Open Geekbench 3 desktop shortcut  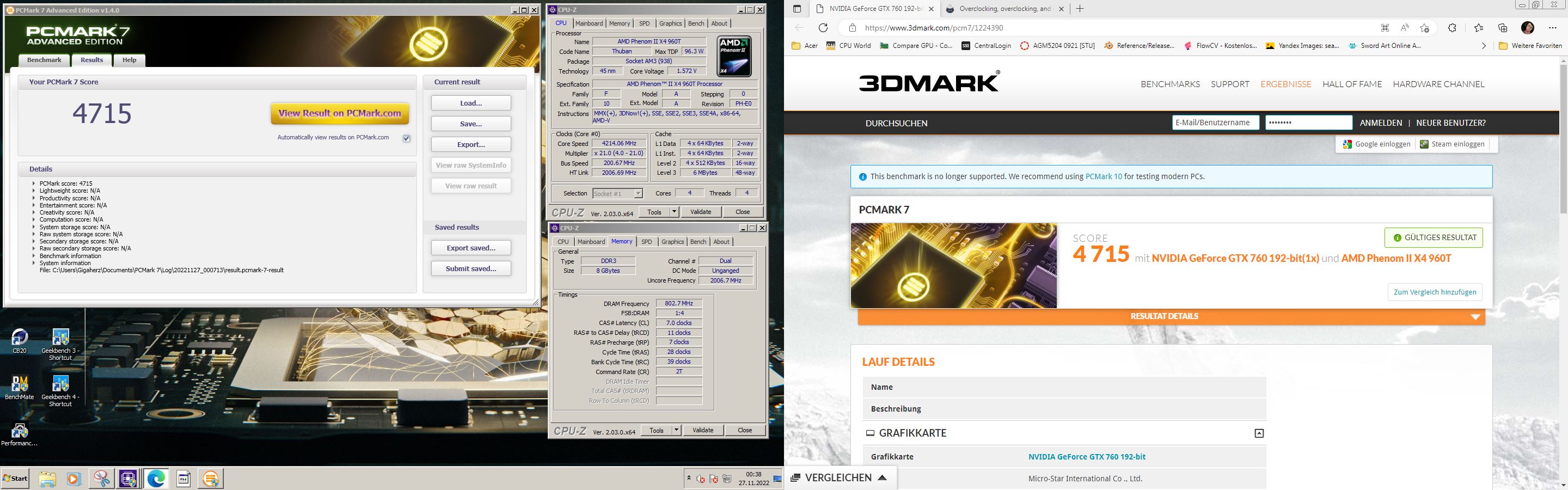pyautogui.click(x=60, y=345)
